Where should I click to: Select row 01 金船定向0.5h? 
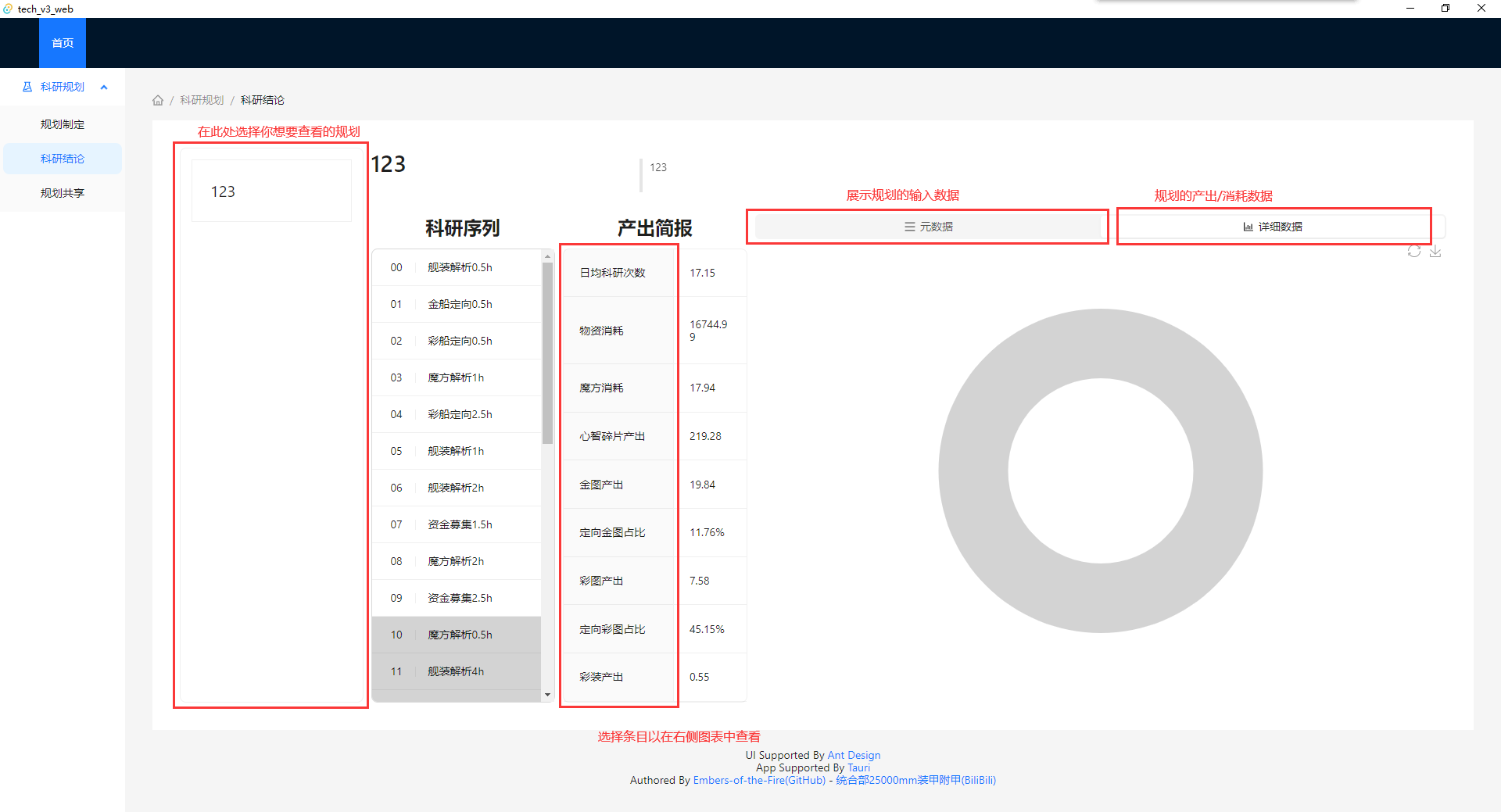pyautogui.click(x=457, y=304)
